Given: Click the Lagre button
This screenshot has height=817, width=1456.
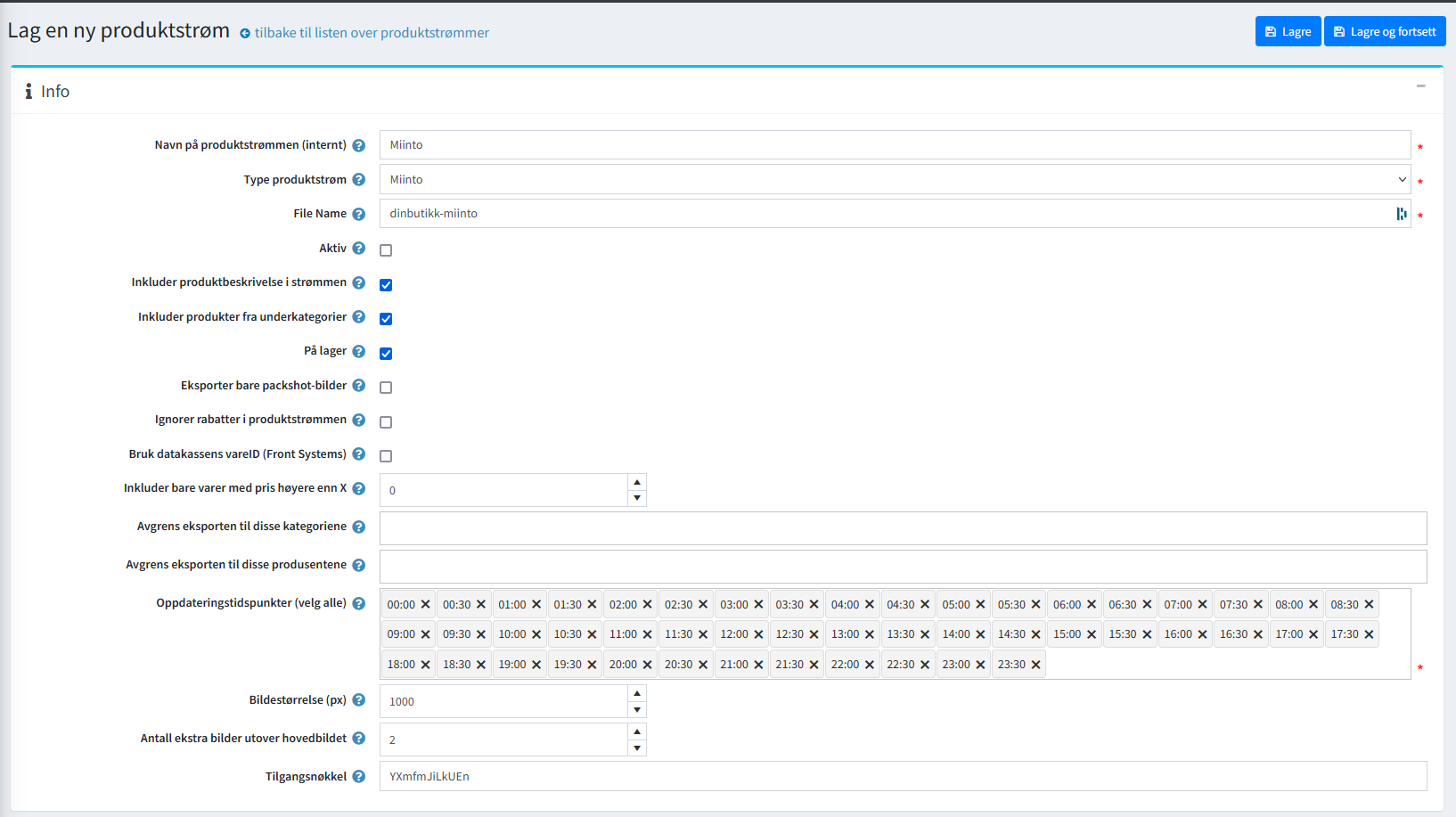Looking at the screenshot, I should (x=1288, y=31).
